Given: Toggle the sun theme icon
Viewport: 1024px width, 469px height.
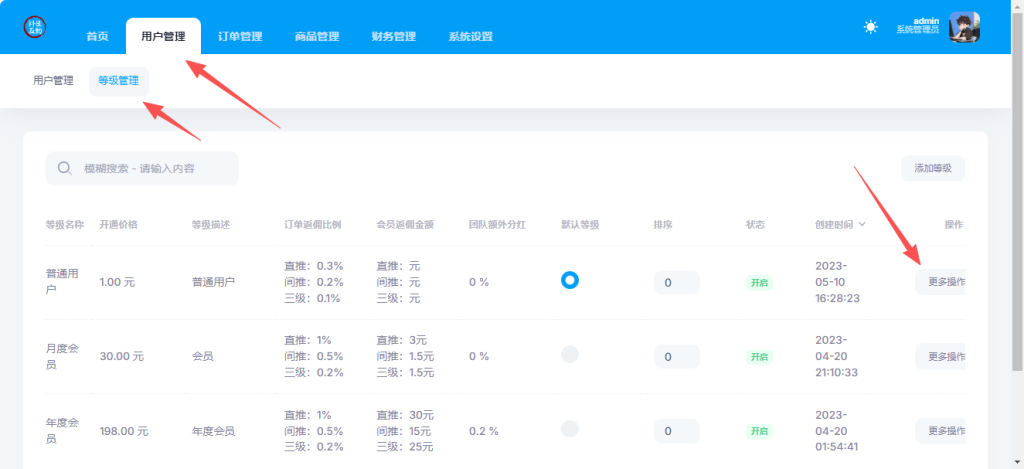Looking at the screenshot, I should pyautogui.click(x=871, y=27).
